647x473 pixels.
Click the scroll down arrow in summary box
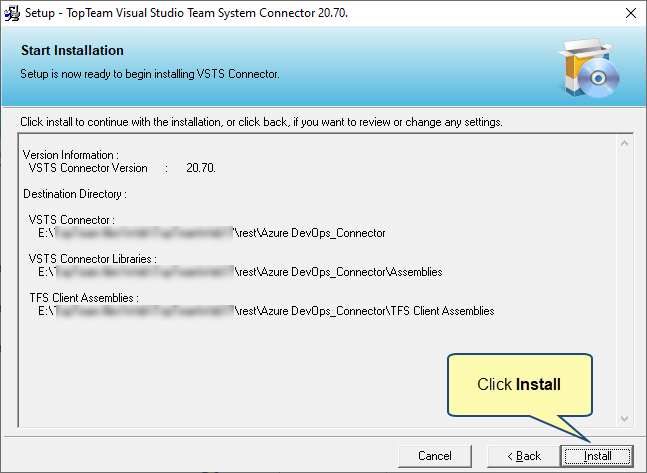tap(624, 419)
